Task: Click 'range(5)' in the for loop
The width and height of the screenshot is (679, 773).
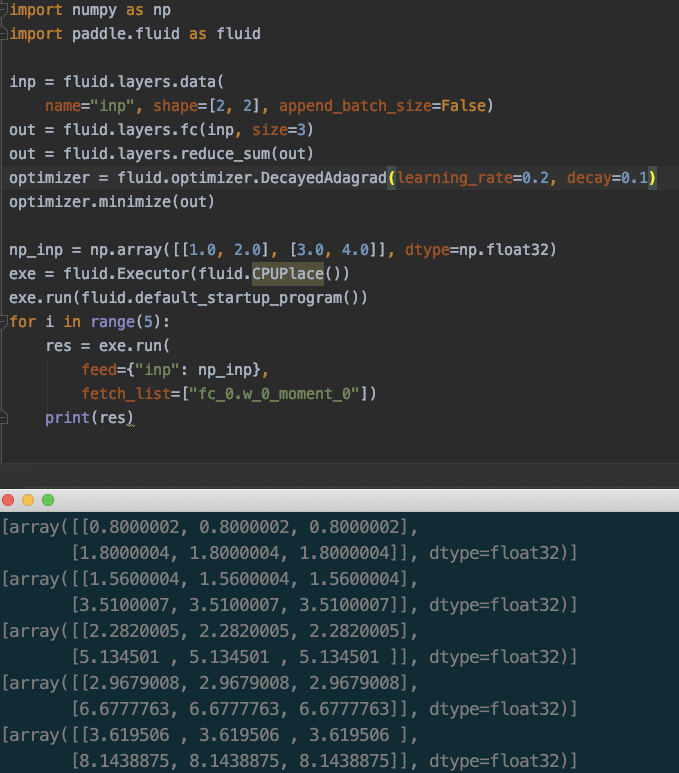Action: pos(126,322)
